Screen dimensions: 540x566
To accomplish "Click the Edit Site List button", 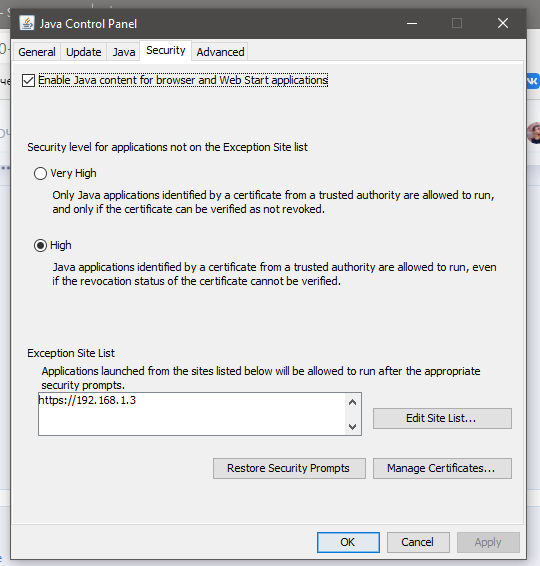I will coord(442,418).
